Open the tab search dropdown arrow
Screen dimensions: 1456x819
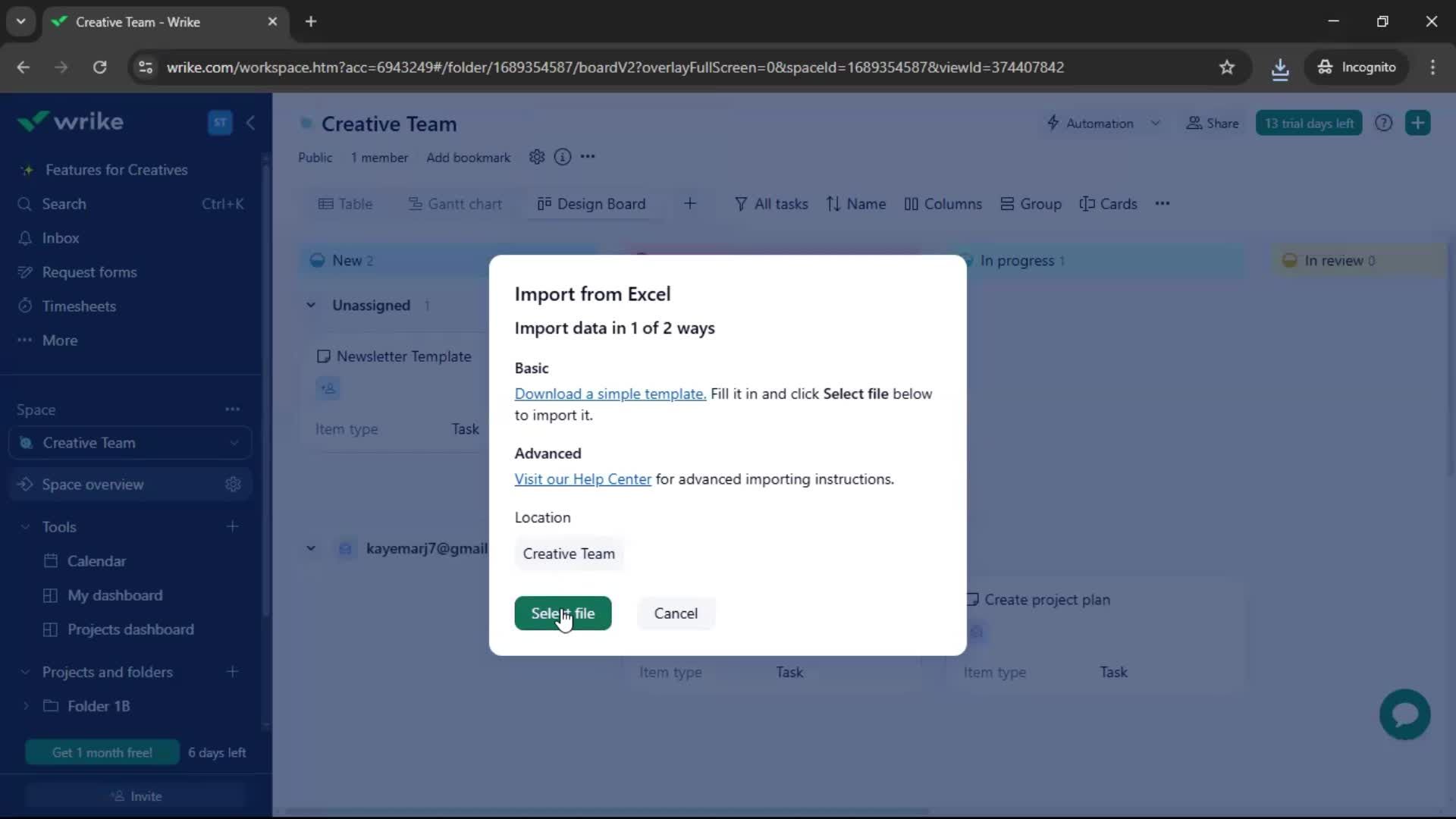coord(20,22)
